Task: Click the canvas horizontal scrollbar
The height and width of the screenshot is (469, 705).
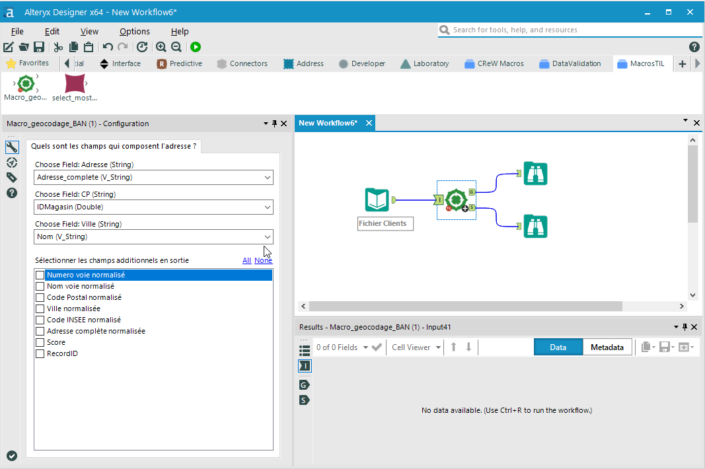Action: tap(465, 306)
